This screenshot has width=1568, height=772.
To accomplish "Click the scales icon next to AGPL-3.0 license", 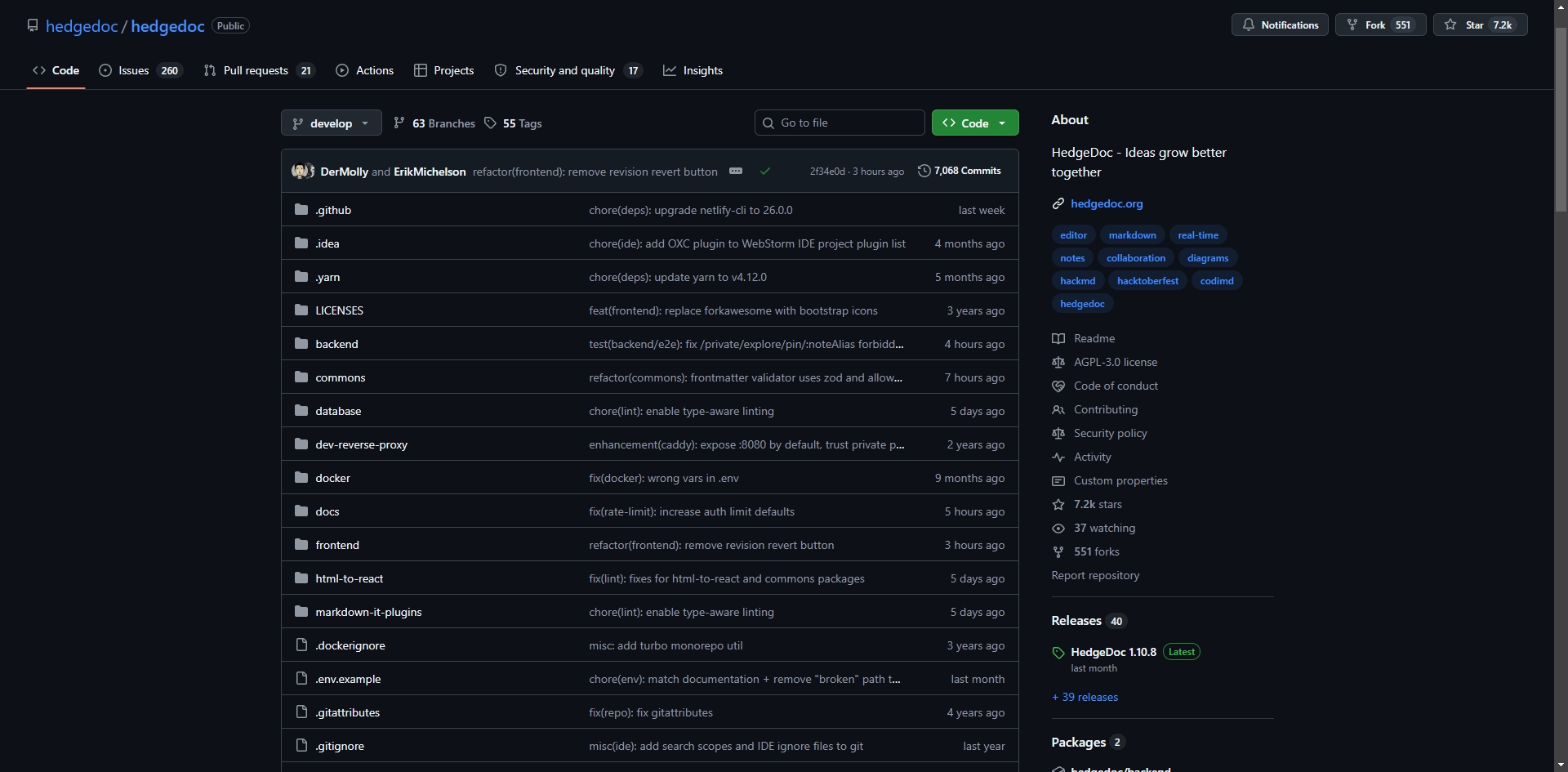I will (1058, 363).
